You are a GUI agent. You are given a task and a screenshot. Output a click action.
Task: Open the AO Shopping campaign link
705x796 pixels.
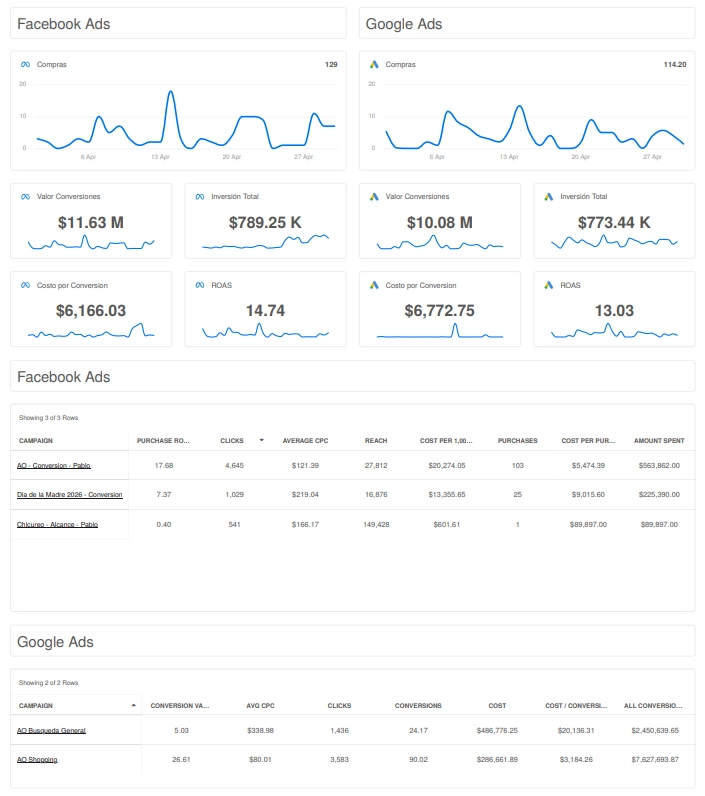(x=37, y=760)
